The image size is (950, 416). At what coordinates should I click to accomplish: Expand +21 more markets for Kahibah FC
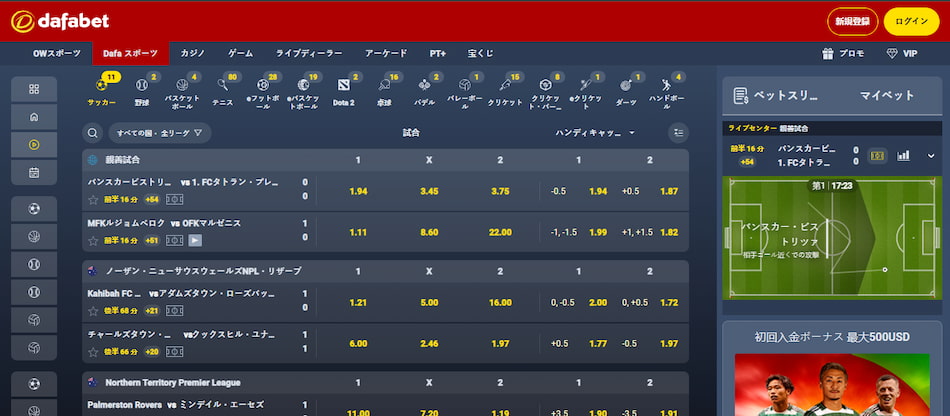tap(152, 311)
